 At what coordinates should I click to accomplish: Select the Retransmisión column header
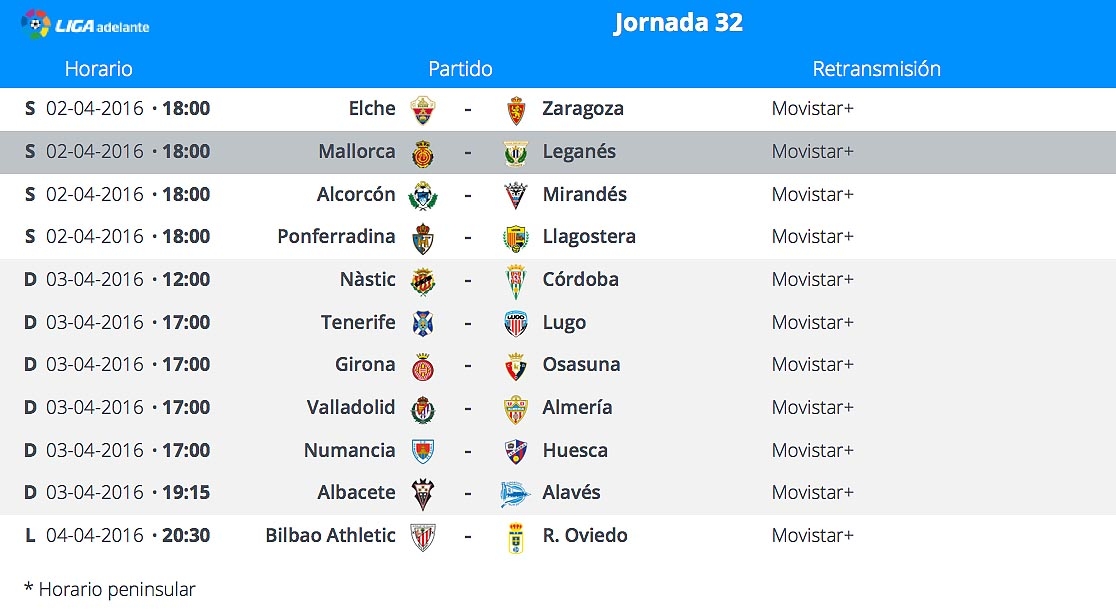point(876,69)
